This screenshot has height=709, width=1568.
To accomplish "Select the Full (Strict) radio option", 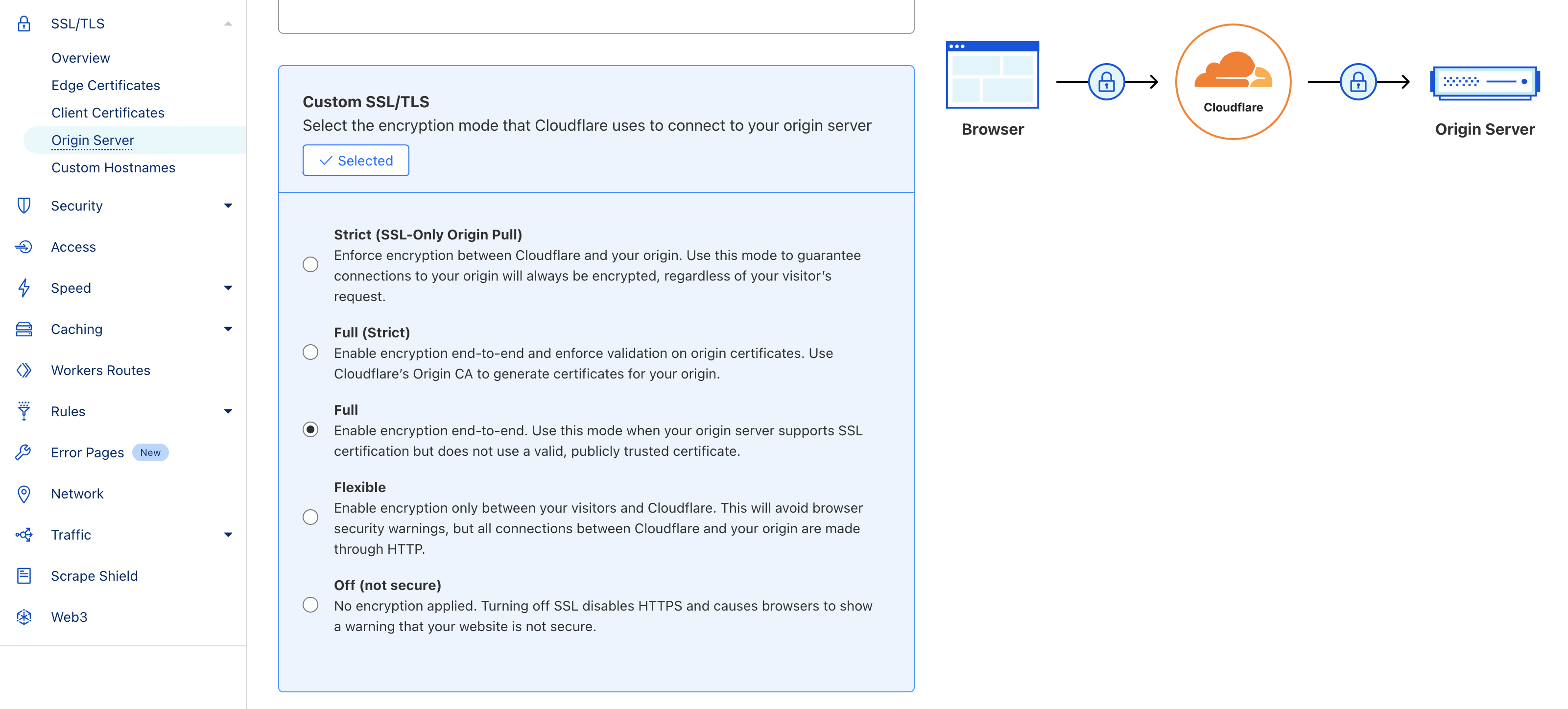I will (310, 353).
